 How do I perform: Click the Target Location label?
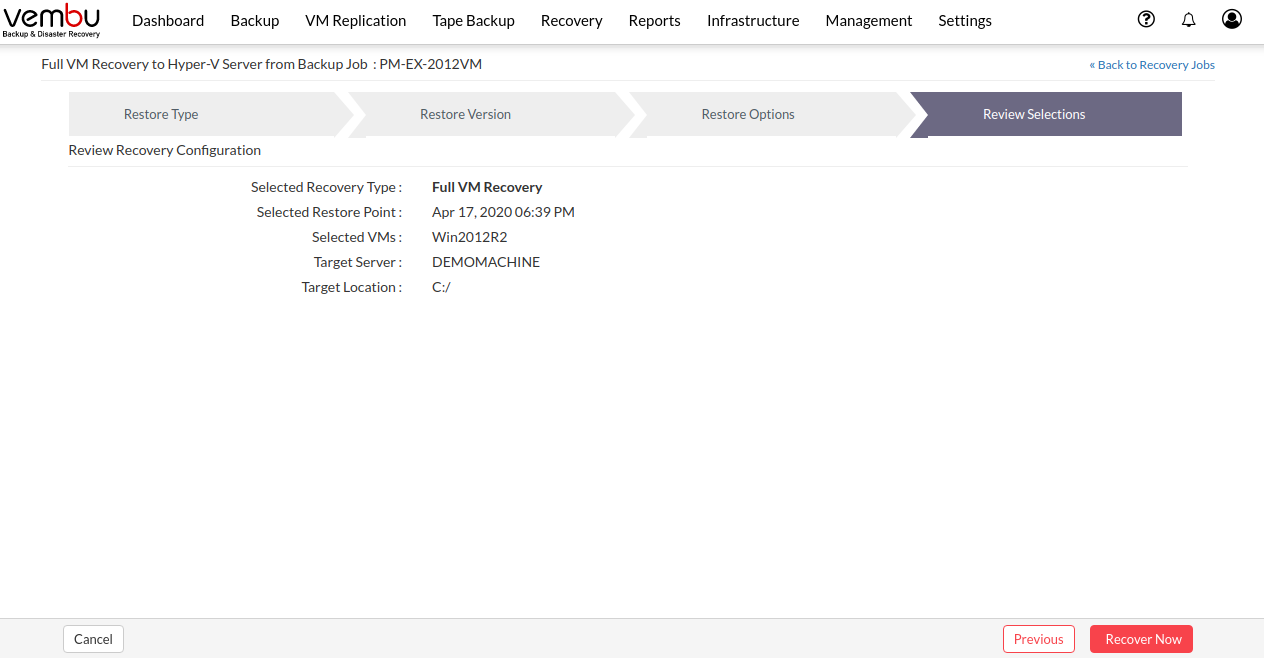click(x=352, y=287)
